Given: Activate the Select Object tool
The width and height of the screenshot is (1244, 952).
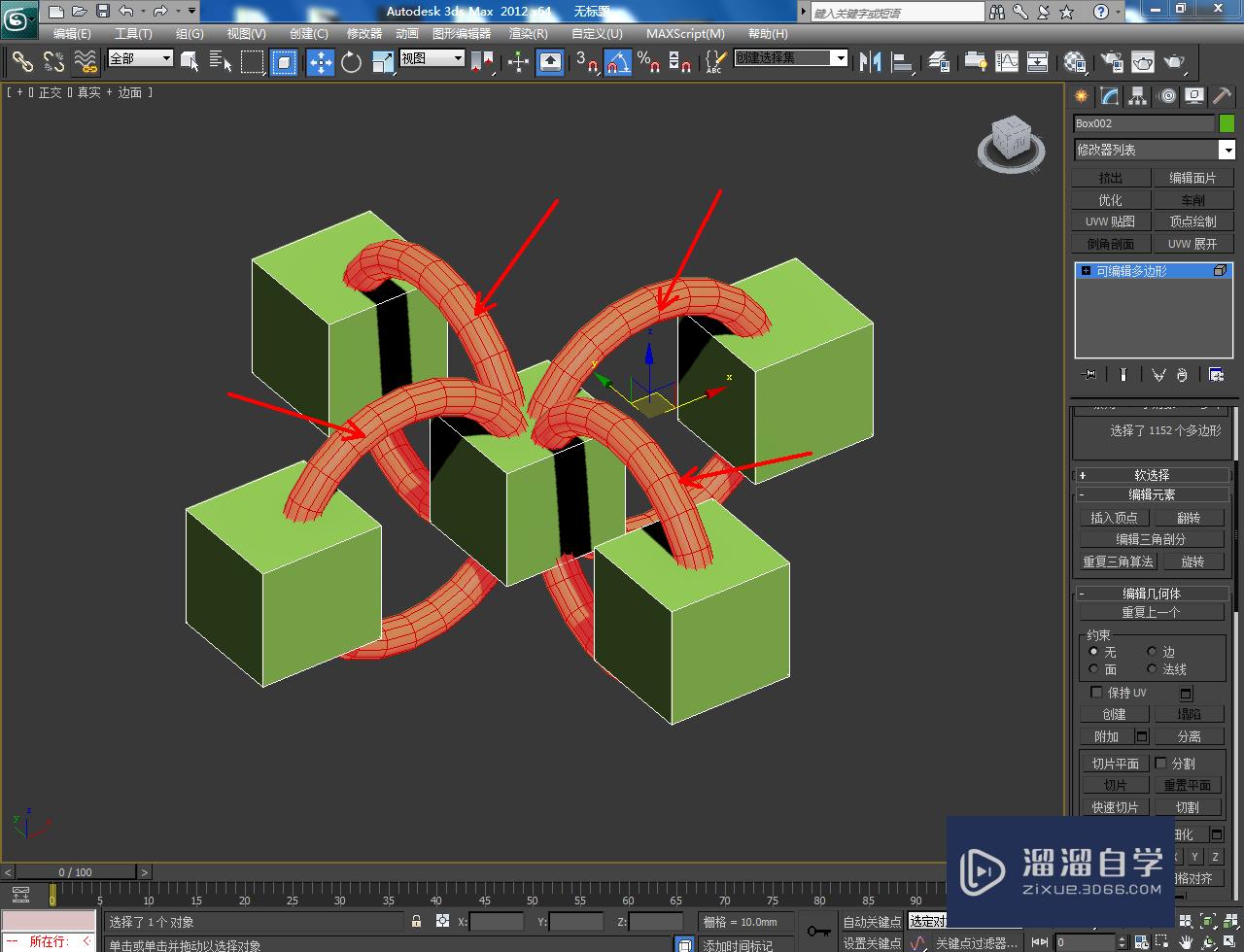Looking at the screenshot, I should coord(190,62).
